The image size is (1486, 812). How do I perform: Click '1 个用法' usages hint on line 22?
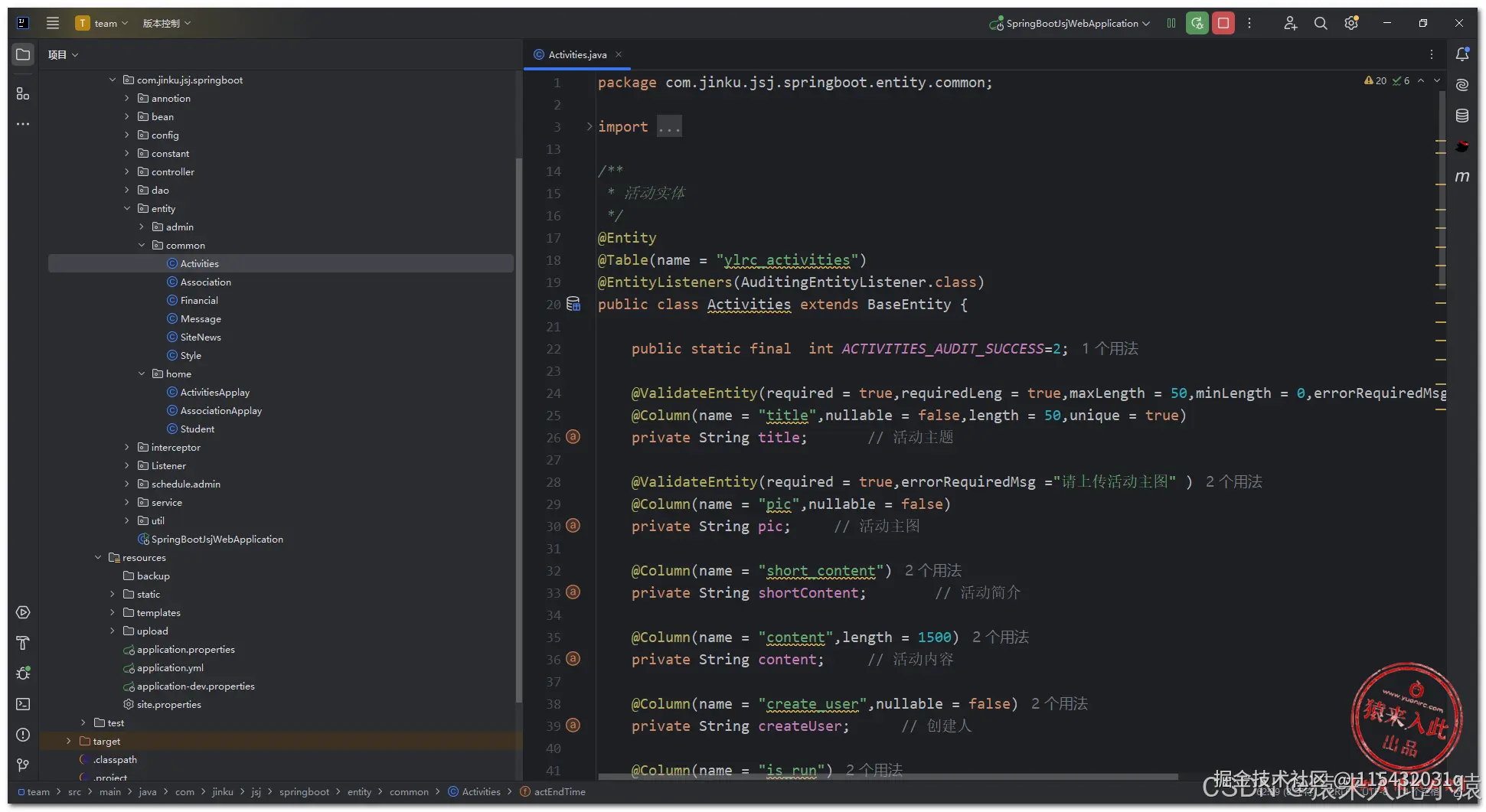point(1110,349)
